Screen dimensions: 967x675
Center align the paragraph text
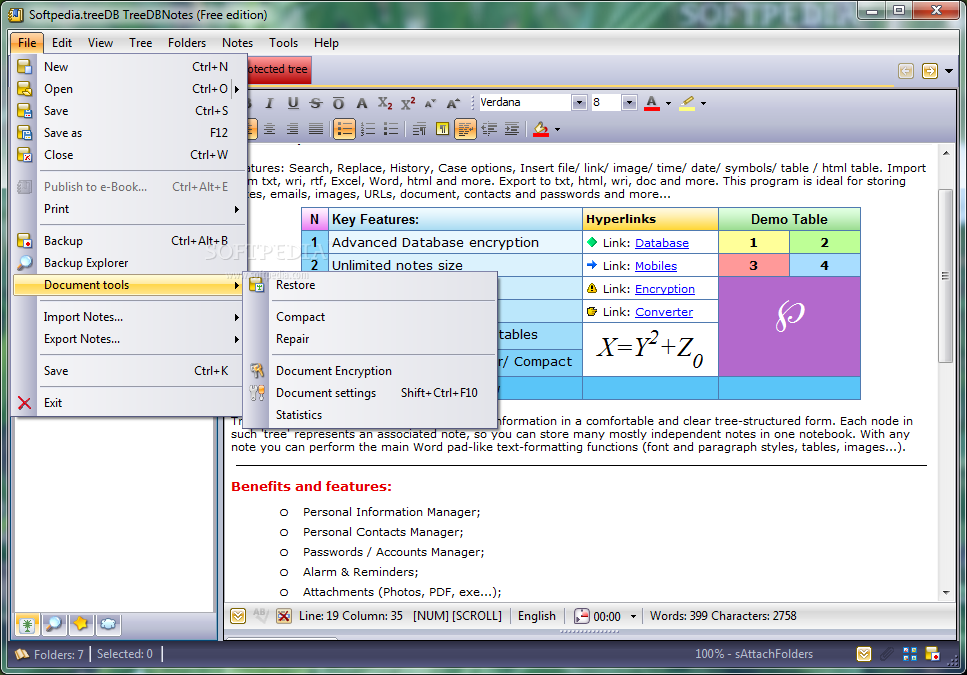tap(270, 129)
